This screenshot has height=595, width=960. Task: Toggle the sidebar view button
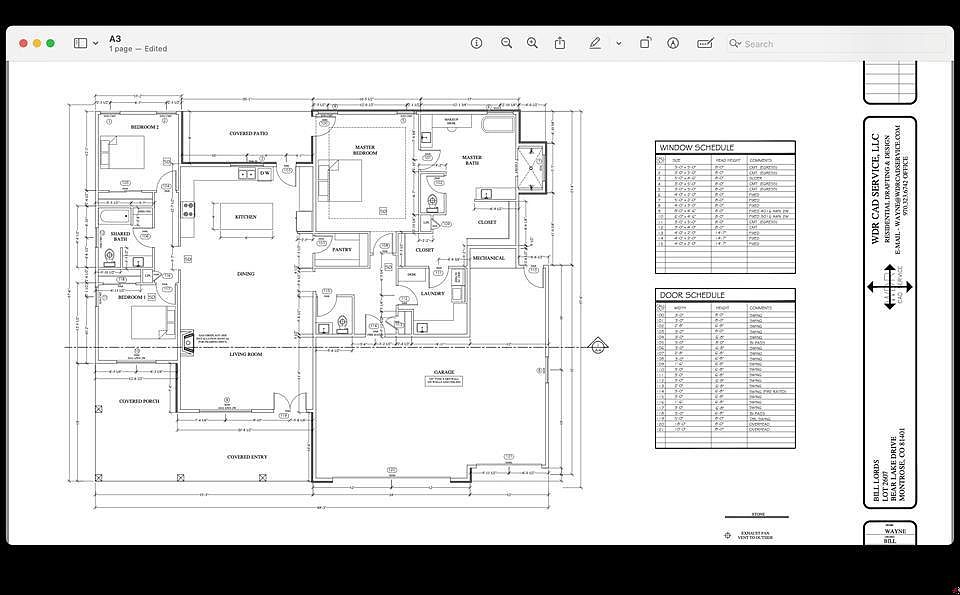[x=80, y=43]
